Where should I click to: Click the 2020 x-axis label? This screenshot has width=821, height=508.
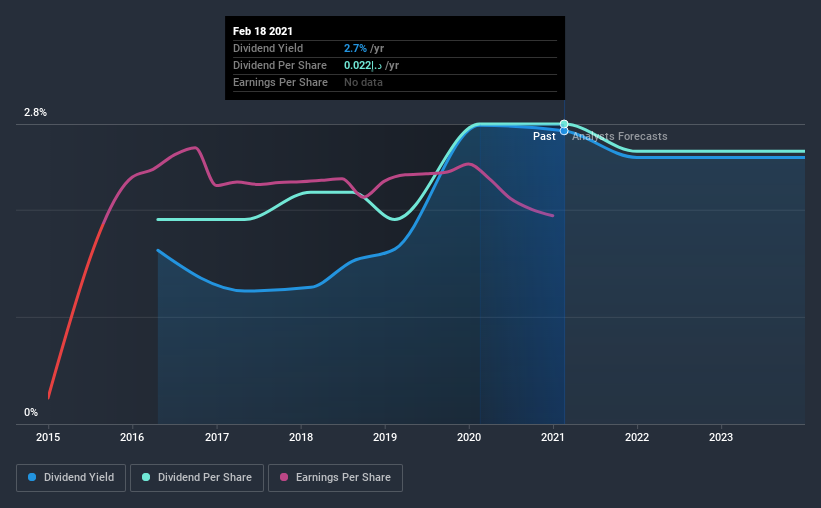click(x=469, y=437)
